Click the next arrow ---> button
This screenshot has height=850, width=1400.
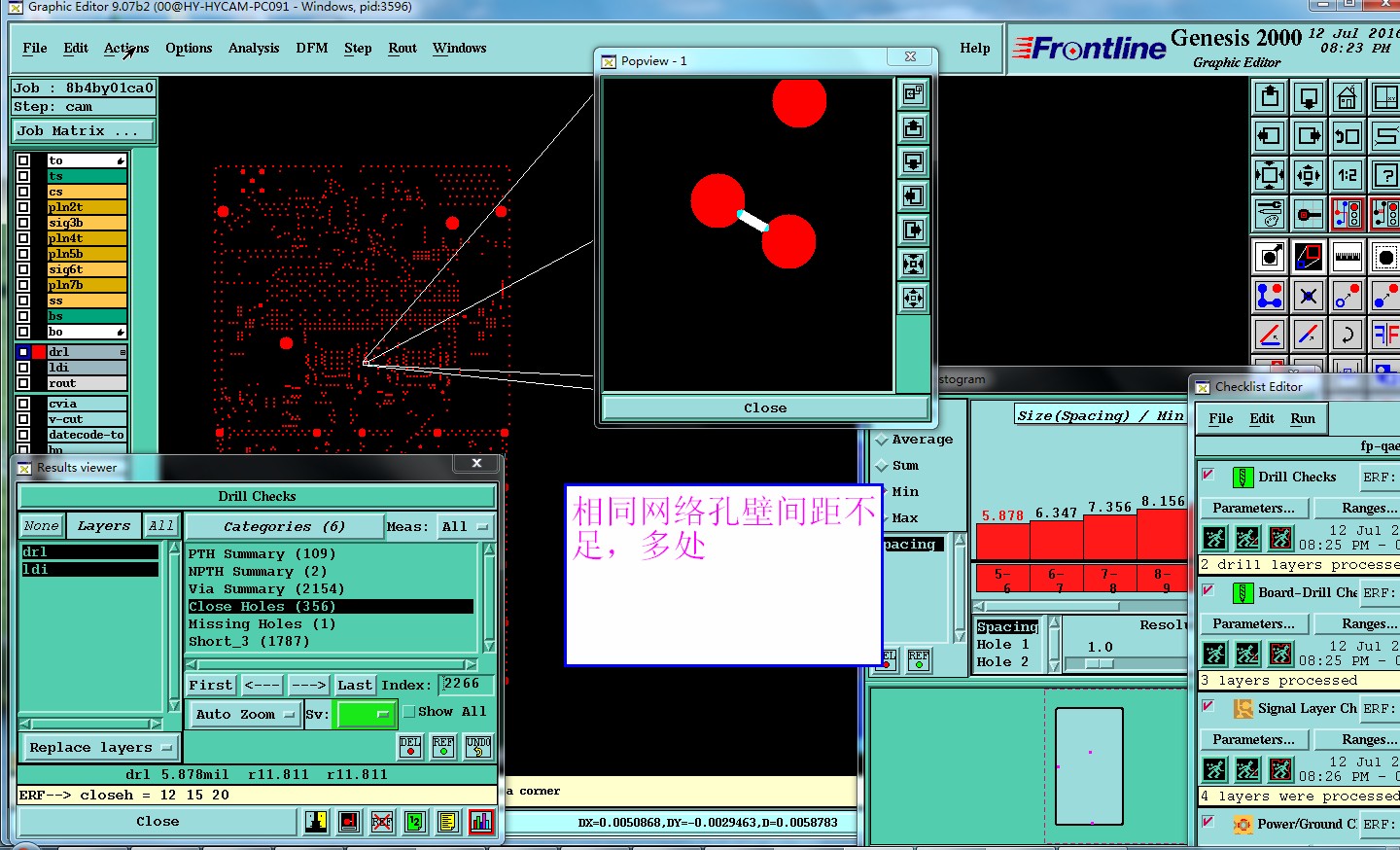coord(309,685)
